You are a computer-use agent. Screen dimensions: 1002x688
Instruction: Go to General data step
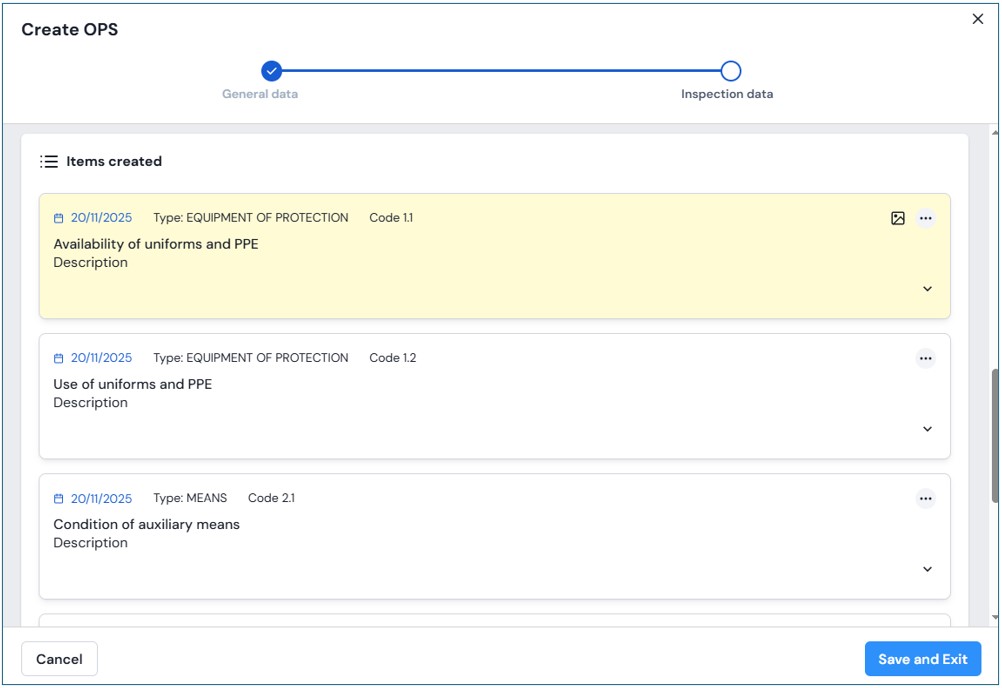coord(271,71)
